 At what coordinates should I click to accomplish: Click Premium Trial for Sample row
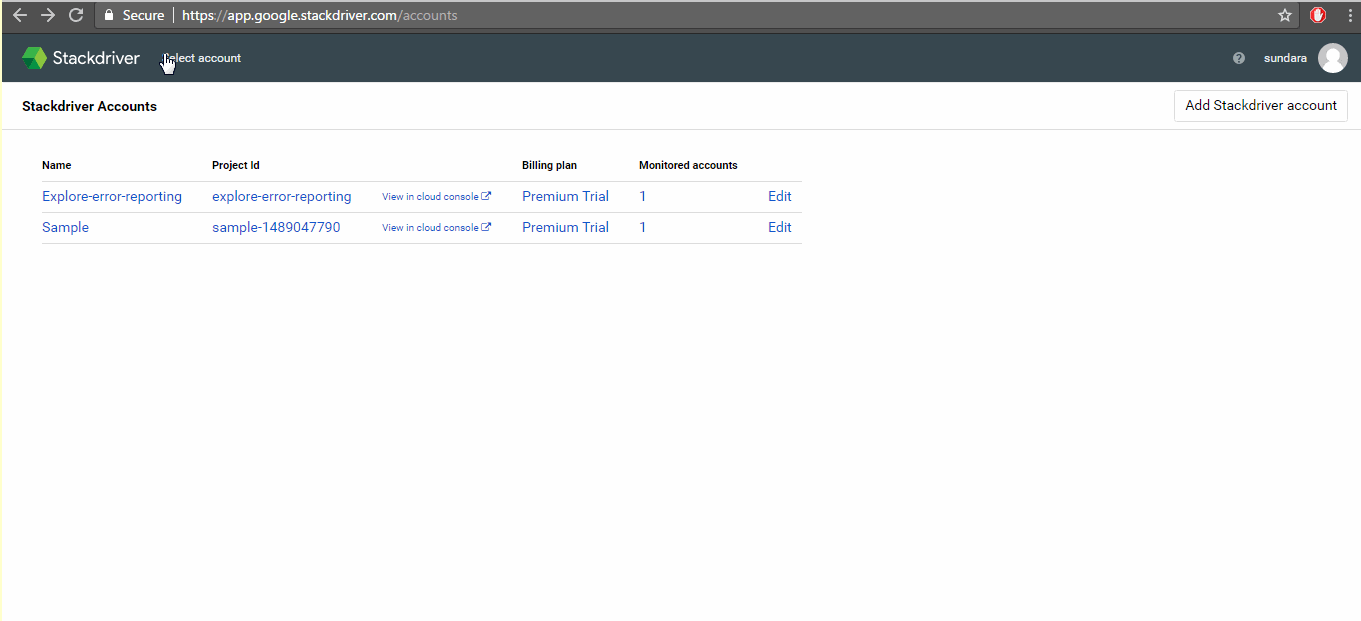[x=565, y=227]
